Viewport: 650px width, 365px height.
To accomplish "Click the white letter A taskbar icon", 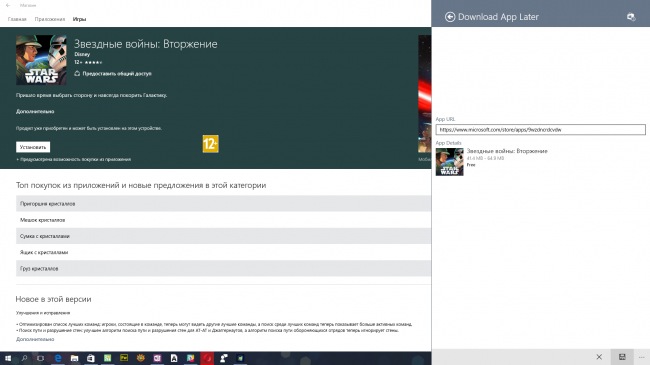I will [x=174, y=358].
